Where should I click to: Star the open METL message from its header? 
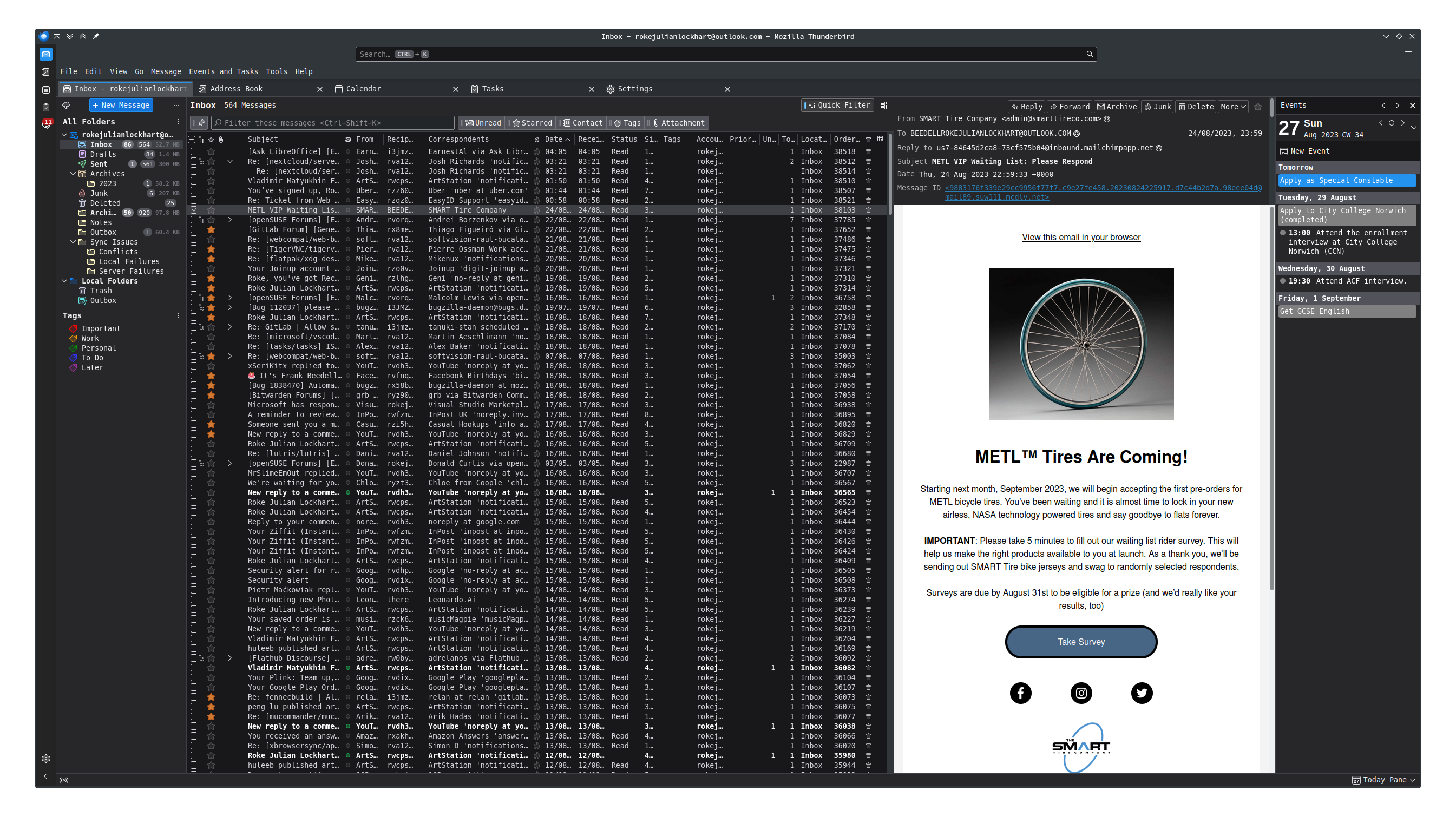1258,107
